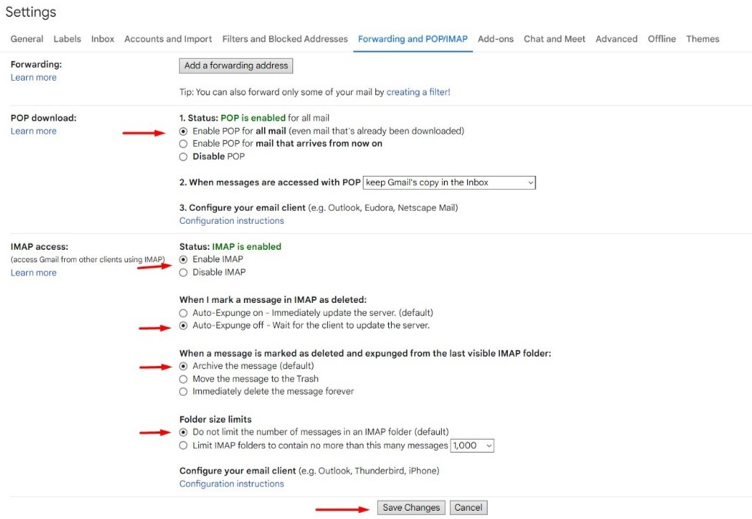Image resolution: width=752 pixels, height=519 pixels.
Task: Open Learn more under IMAP access
Action: coord(34,273)
